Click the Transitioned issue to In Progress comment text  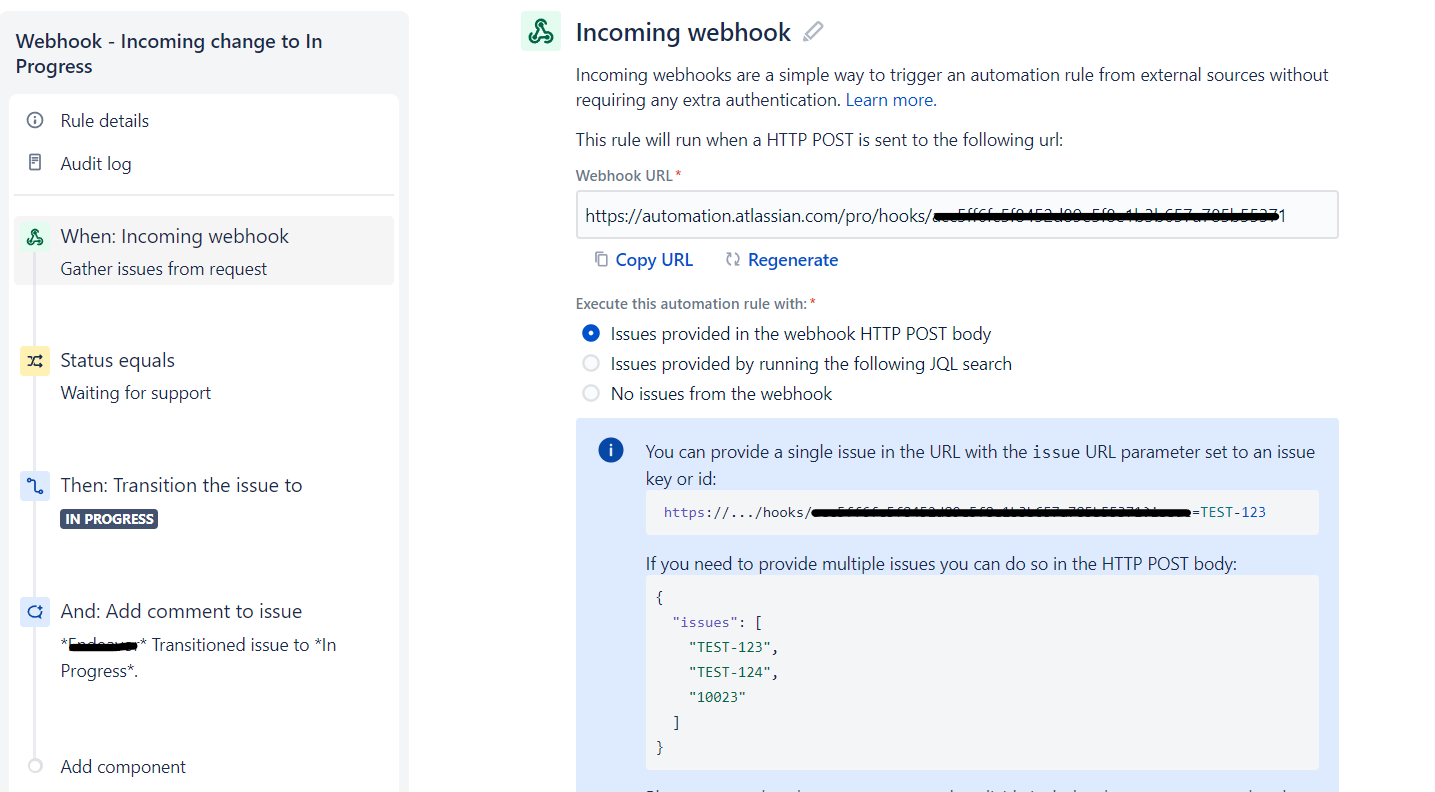click(198, 658)
